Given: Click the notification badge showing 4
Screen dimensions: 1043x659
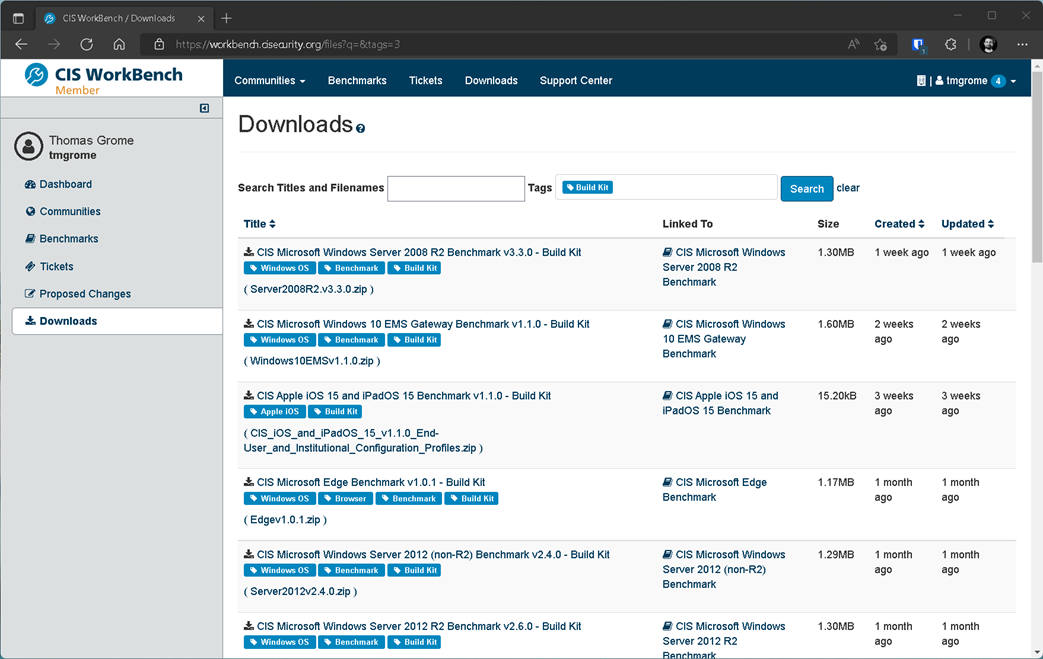Looking at the screenshot, I should click(998, 81).
